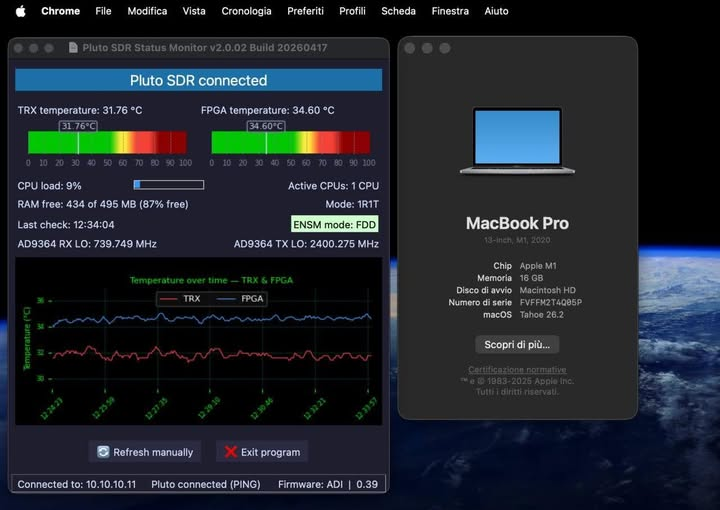The height and width of the screenshot is (510, 720).
Task: Click the ENSM mode: FDD indicator
Action: (x=335, y=224)
